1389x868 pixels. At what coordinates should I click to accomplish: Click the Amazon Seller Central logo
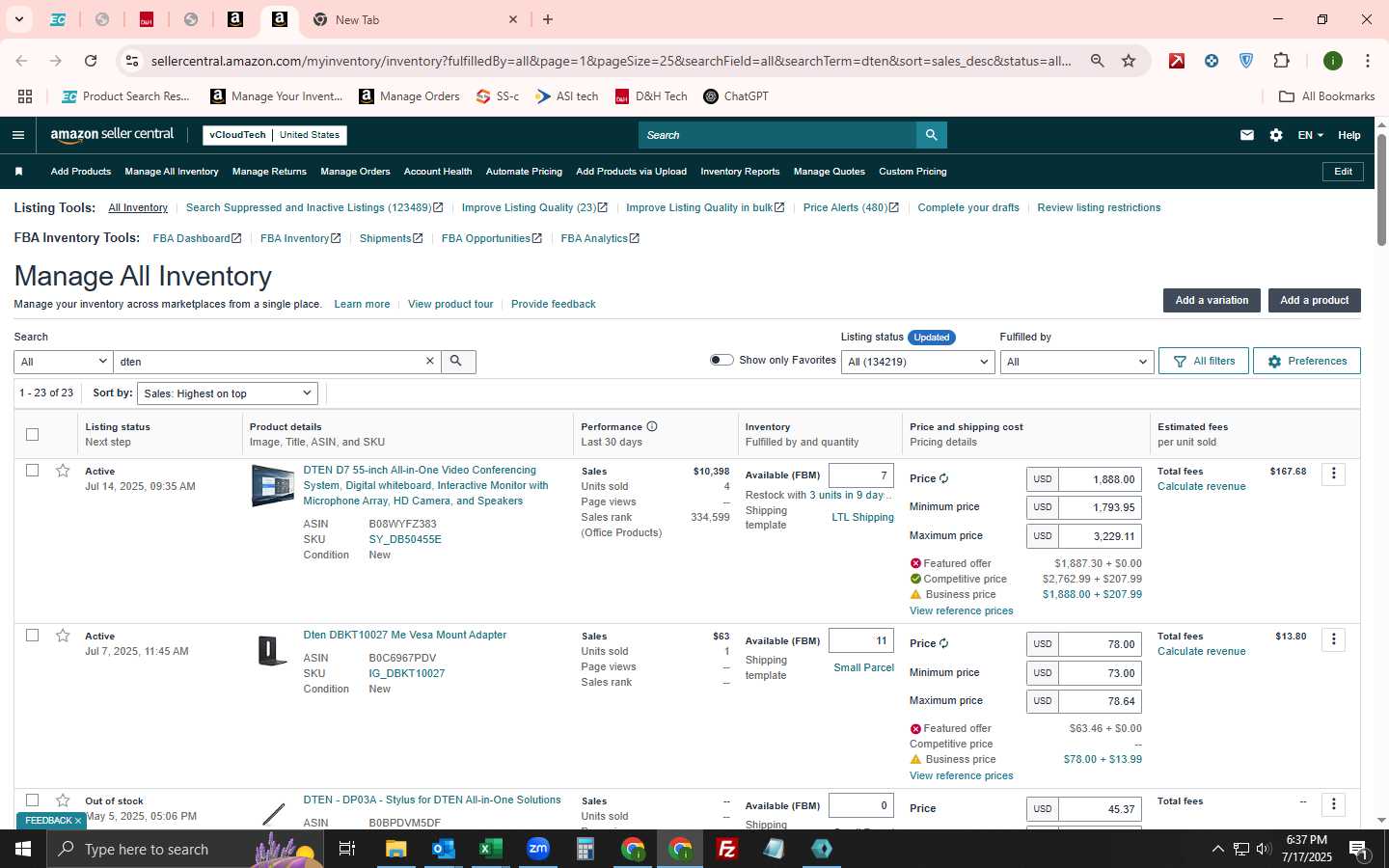point(112,135)
